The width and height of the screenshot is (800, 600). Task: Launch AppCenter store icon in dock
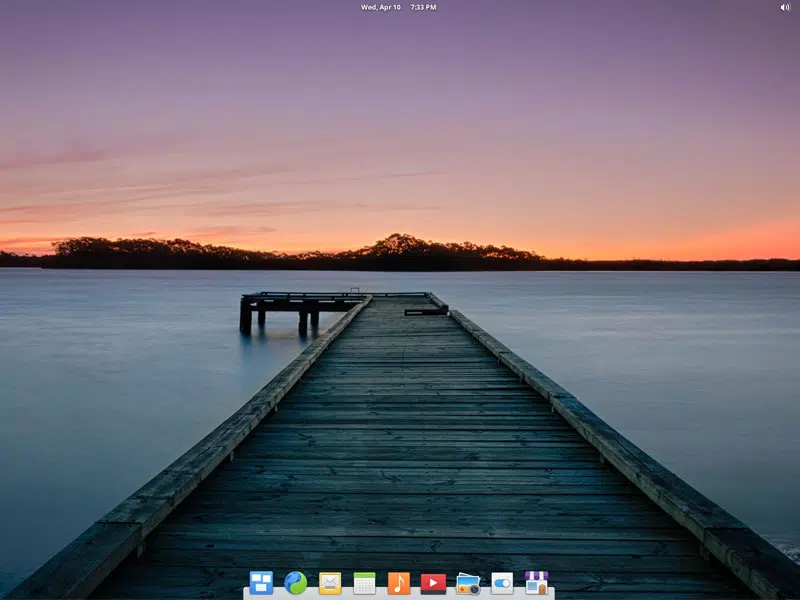[x=536, y=583]
